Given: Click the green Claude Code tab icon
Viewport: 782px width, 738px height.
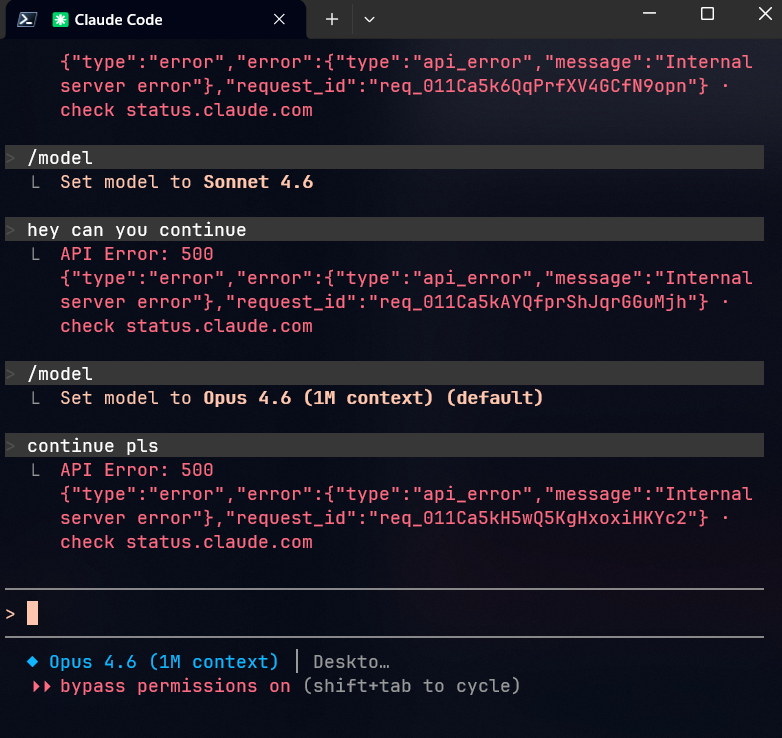Looking at the screenshot, I should coord(60,19).
